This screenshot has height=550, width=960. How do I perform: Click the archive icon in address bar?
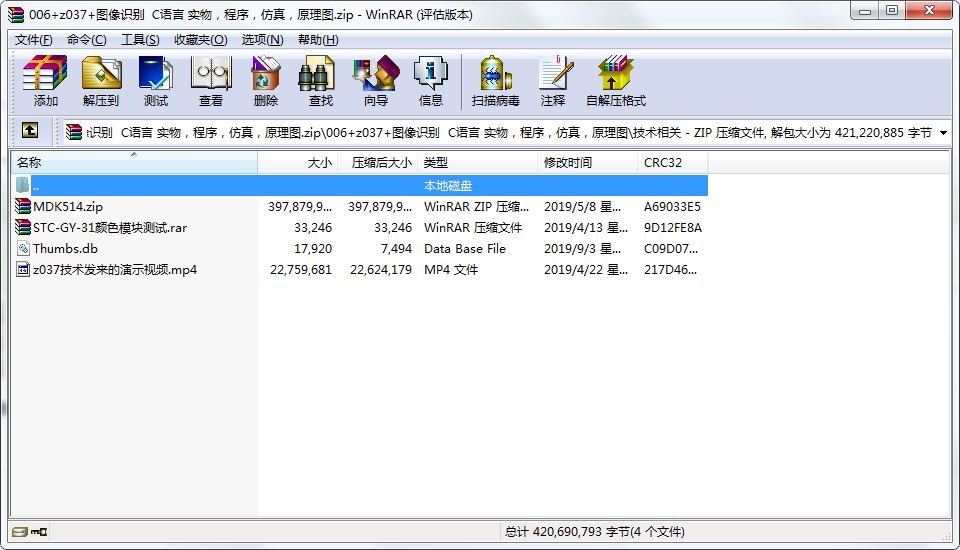(73, 132)
